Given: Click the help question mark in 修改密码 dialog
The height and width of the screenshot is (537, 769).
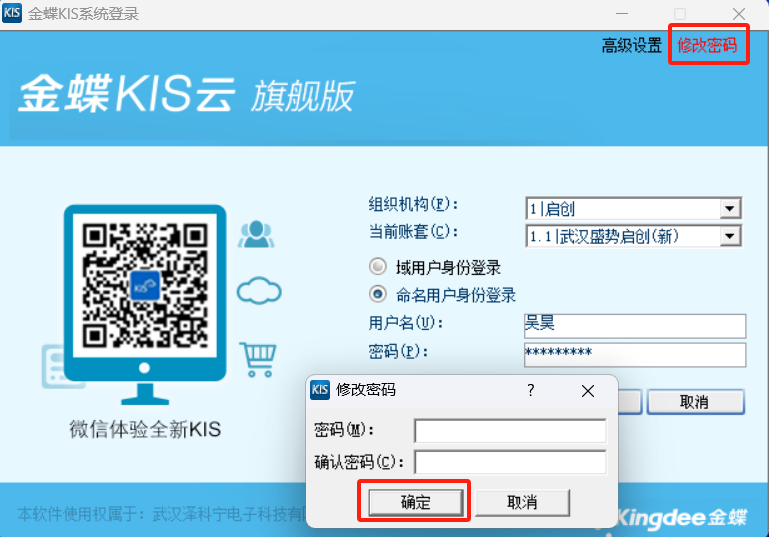Looking at the screenshot, I should coord(531,390).
